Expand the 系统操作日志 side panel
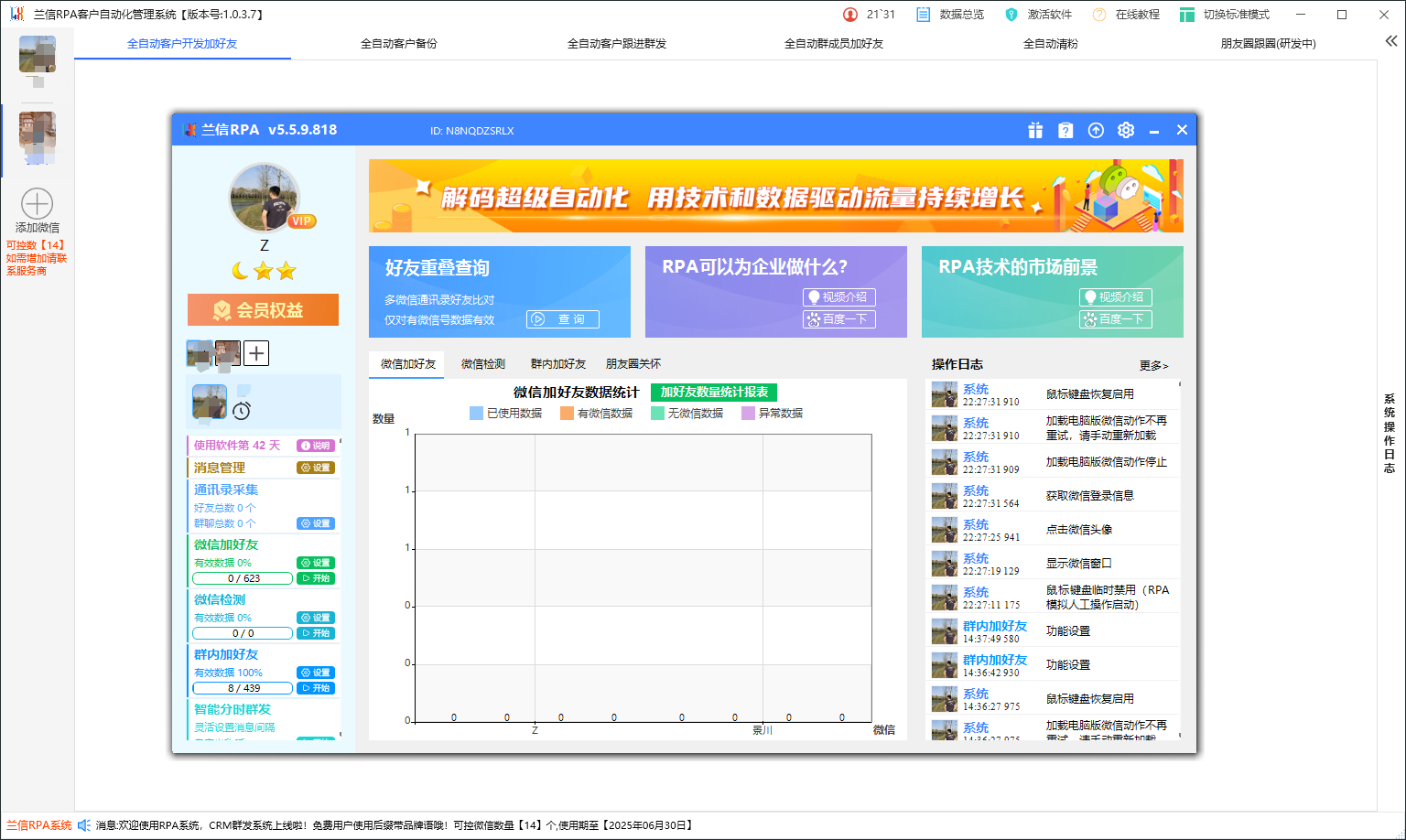Image resolution: width=1406 pixels, height=840 pixels. (x=1389, y=433)
